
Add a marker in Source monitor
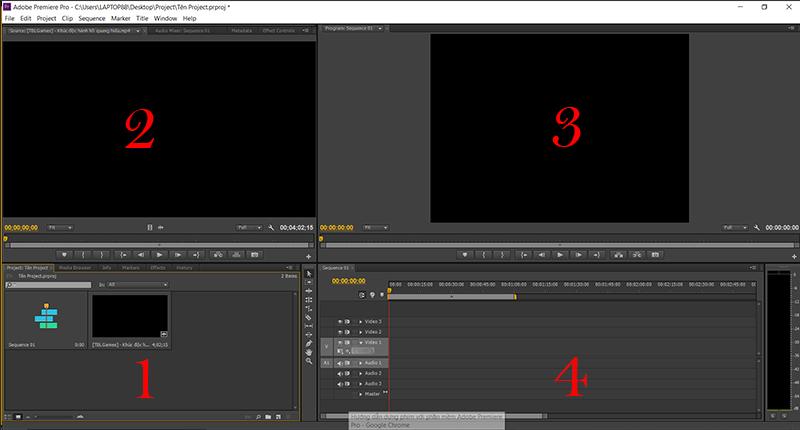(x=64, y=255)
